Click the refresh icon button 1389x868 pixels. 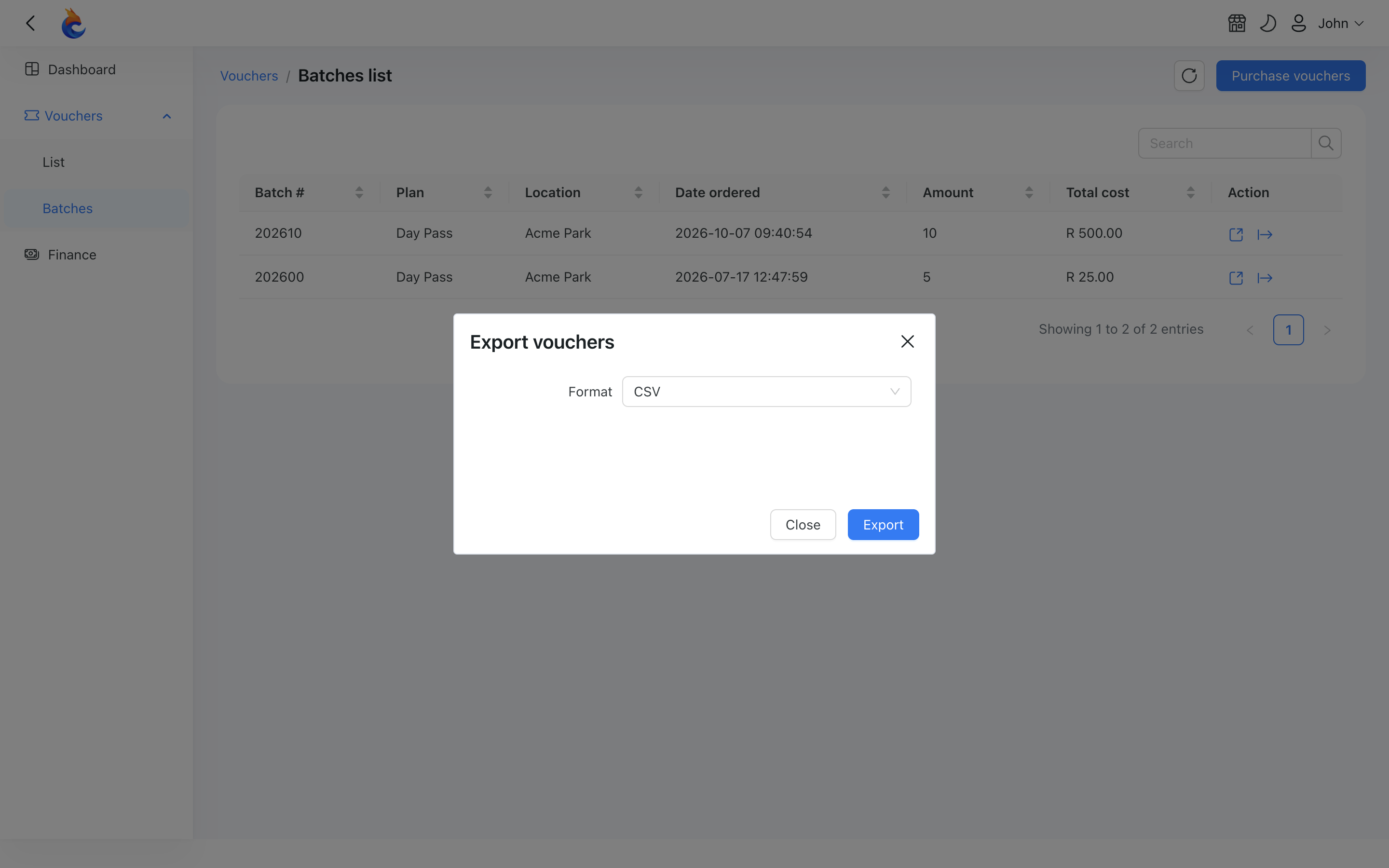[x=1189, y=76]
